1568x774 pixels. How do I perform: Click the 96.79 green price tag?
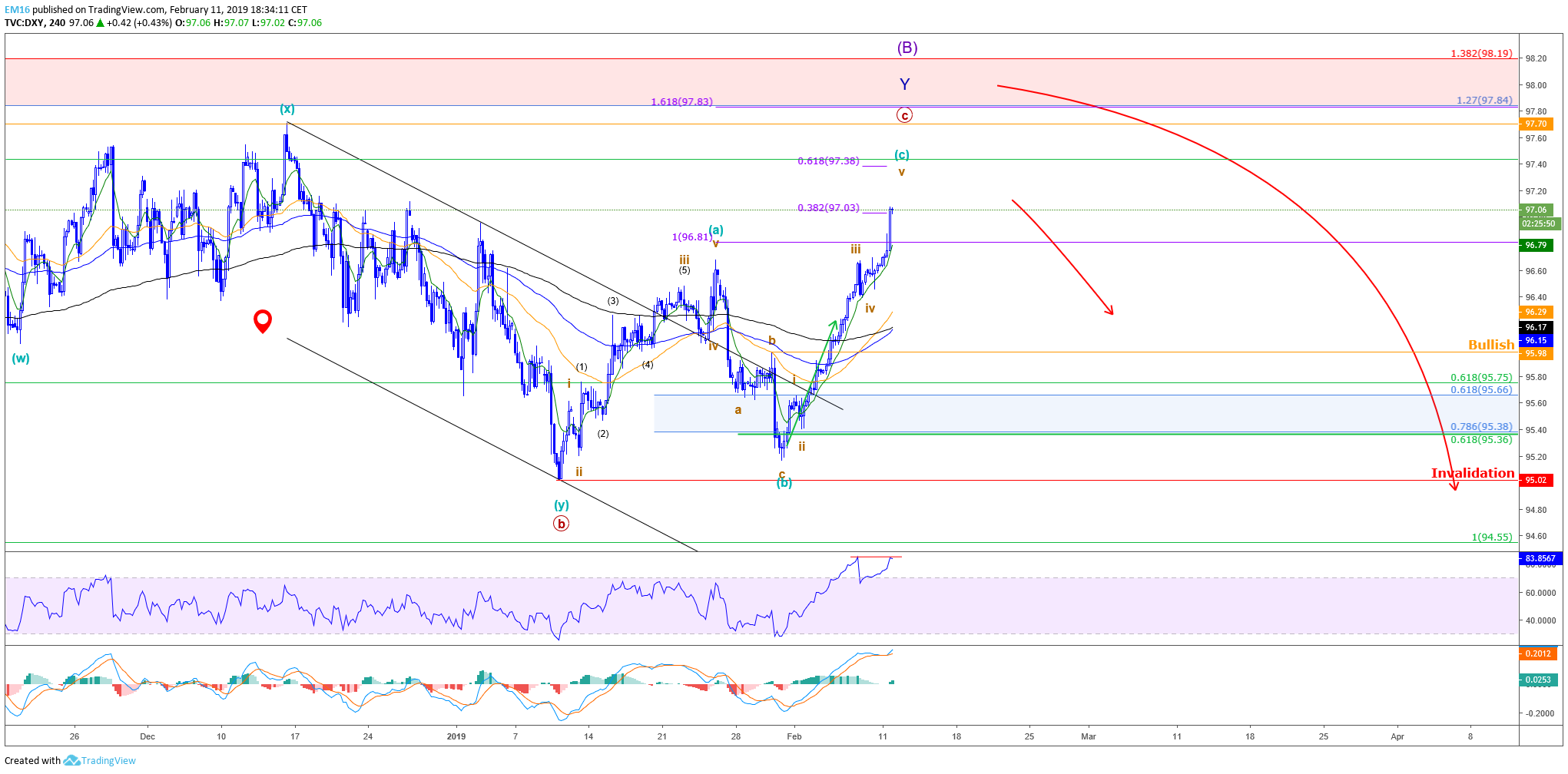tap(1536, 246)
